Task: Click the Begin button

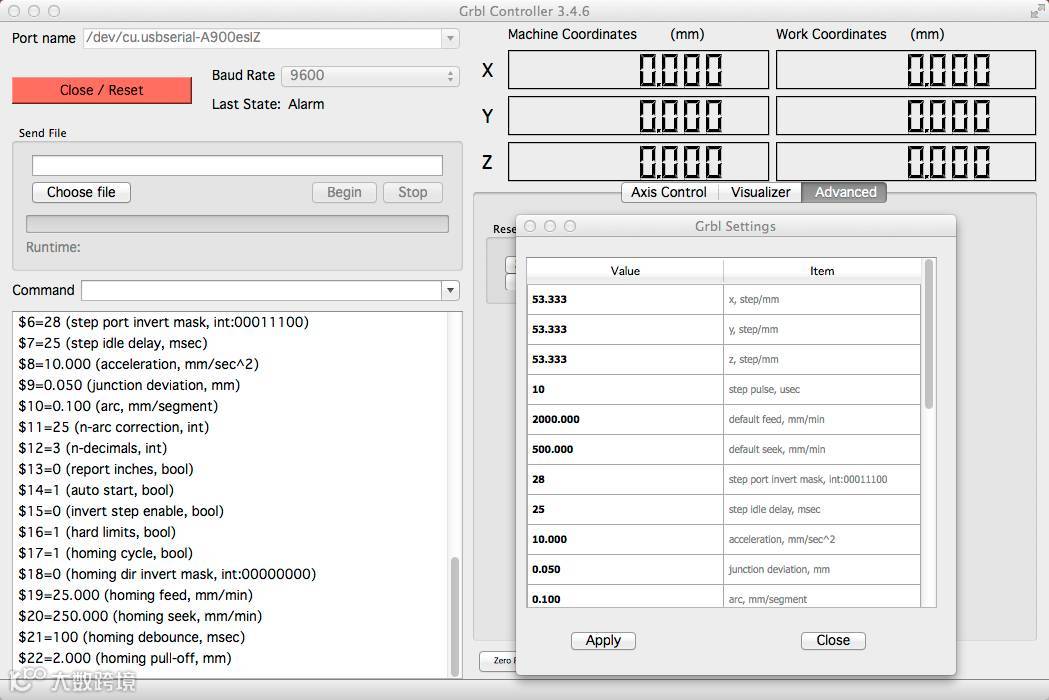Action: (345, 193)
